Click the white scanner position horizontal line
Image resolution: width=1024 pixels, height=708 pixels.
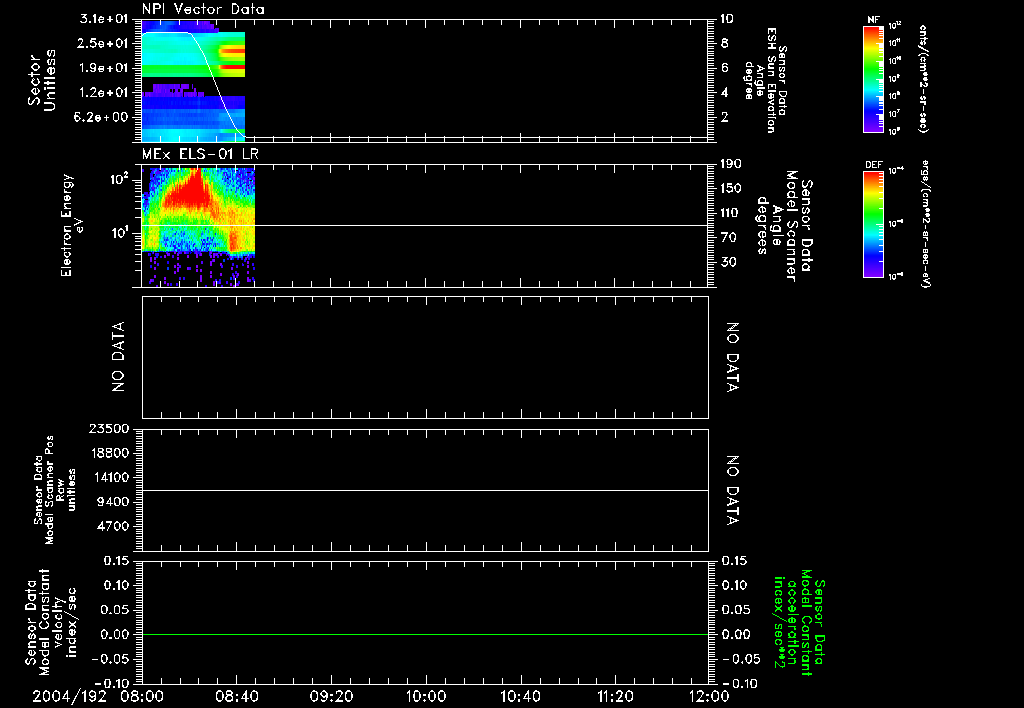[x=425, y=491]
